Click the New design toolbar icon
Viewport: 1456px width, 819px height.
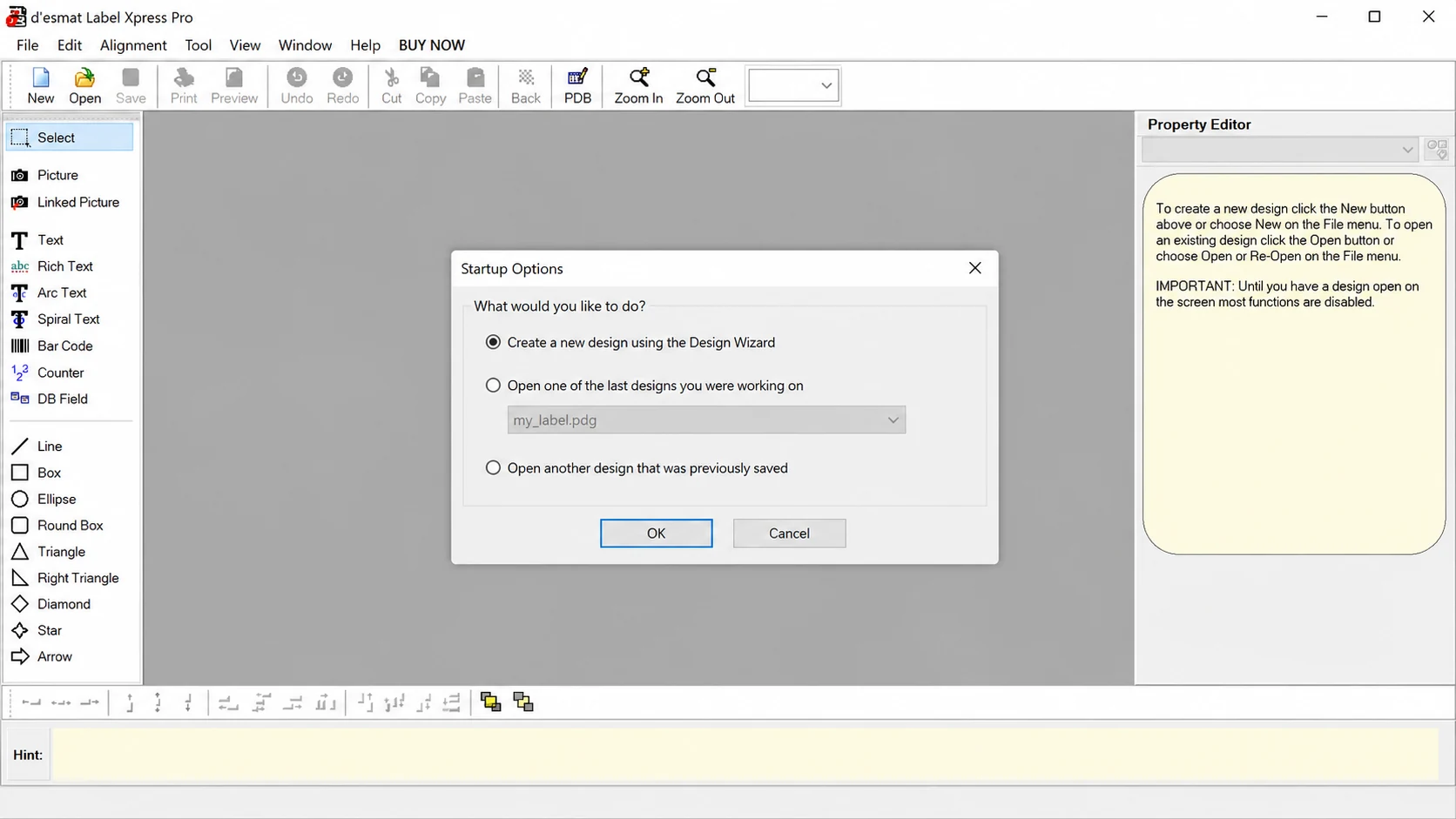tap(40, 86)
